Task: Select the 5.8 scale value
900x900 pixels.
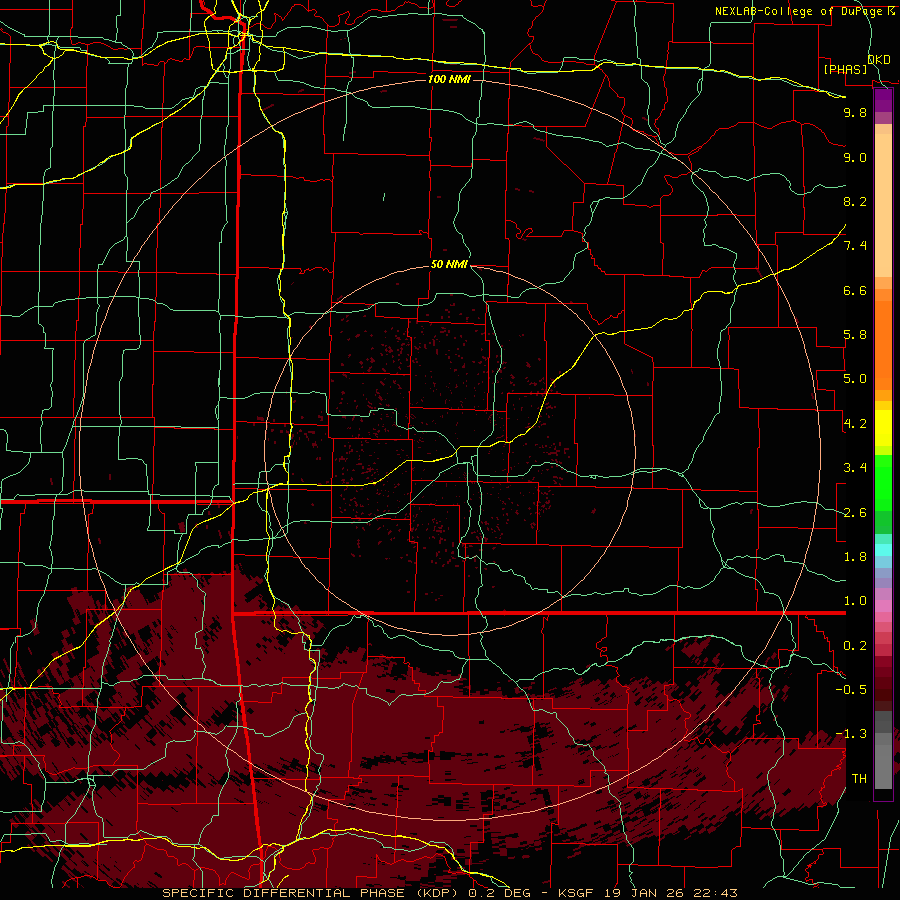Action: (855, 335)
